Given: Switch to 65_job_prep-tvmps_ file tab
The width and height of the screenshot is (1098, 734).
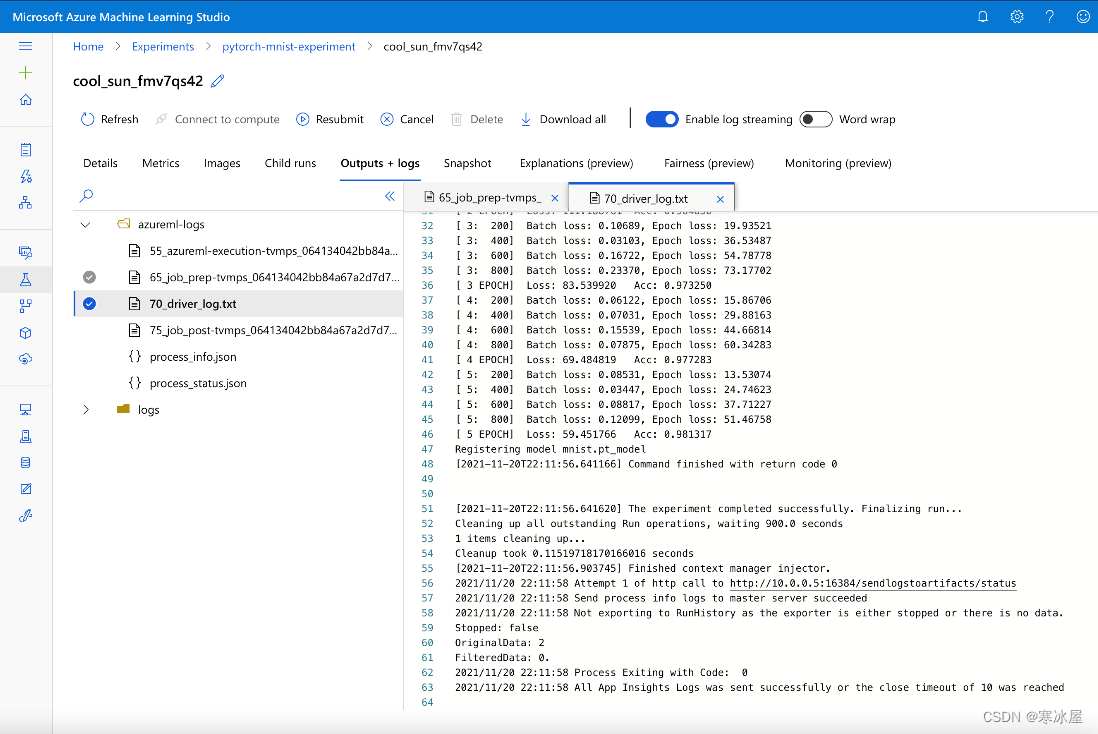Looking at the screenshot, I should tap(489, 198).
